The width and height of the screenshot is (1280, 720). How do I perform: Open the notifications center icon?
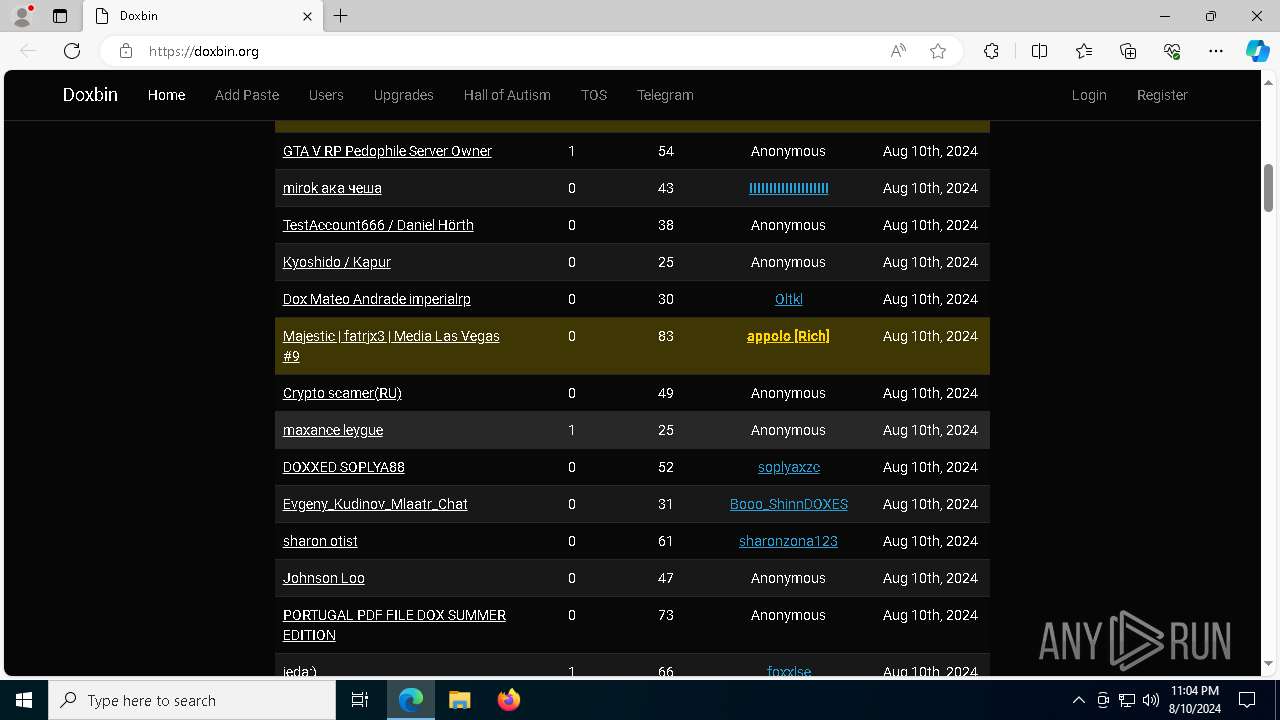[1247, 700]
